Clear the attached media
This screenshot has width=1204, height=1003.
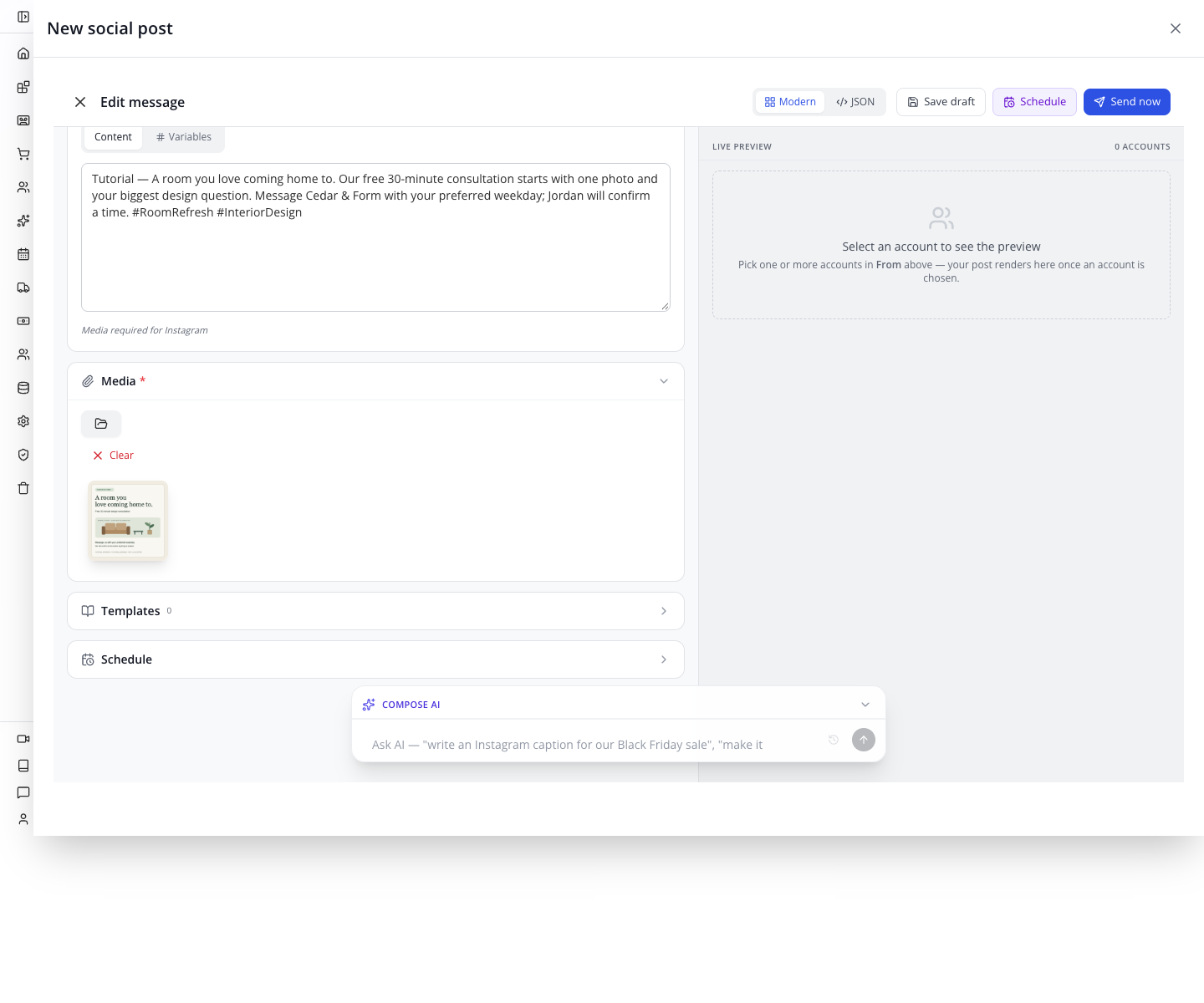(x=113, y=456)
